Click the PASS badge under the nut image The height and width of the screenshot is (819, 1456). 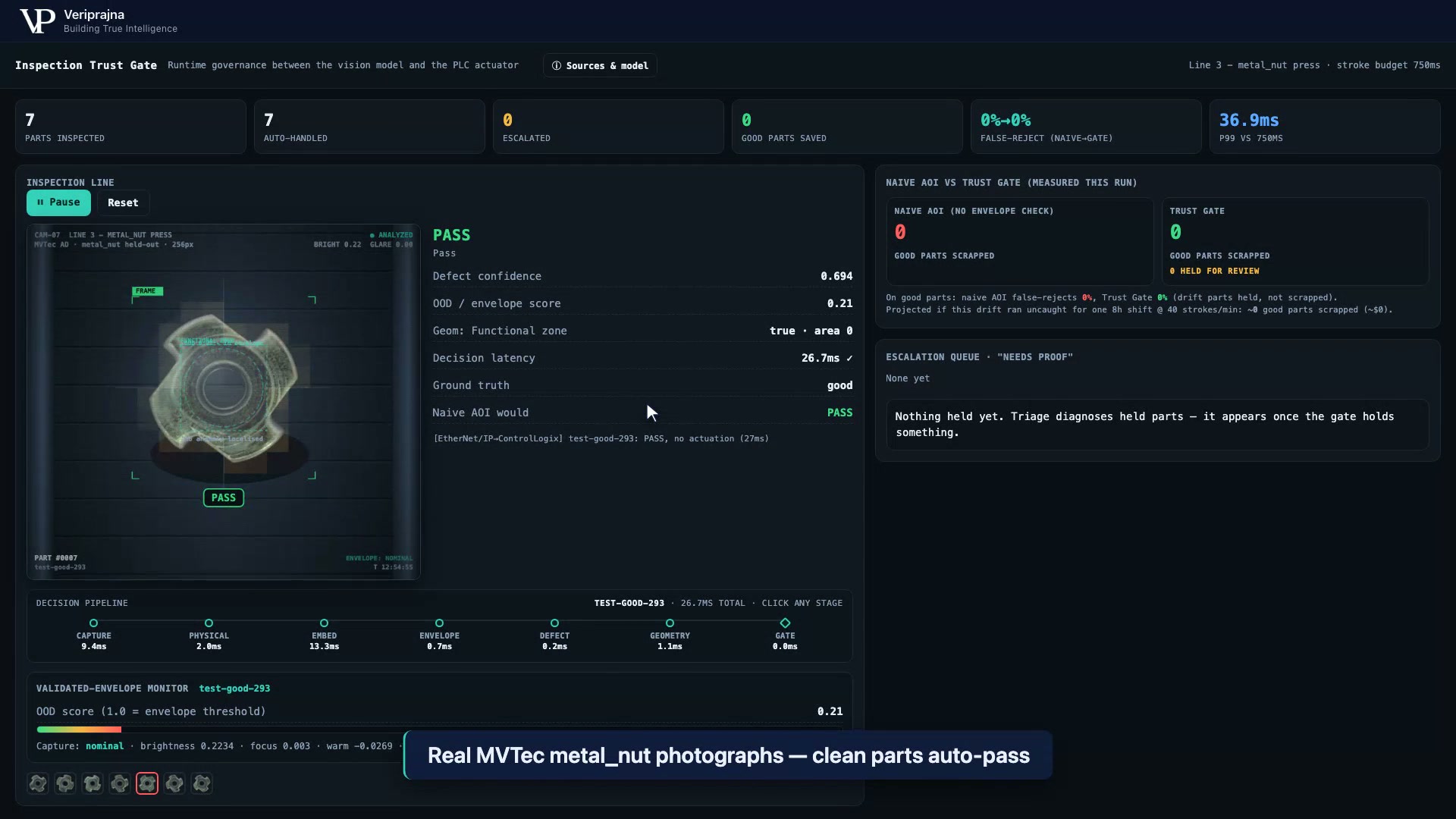[224, 497]
